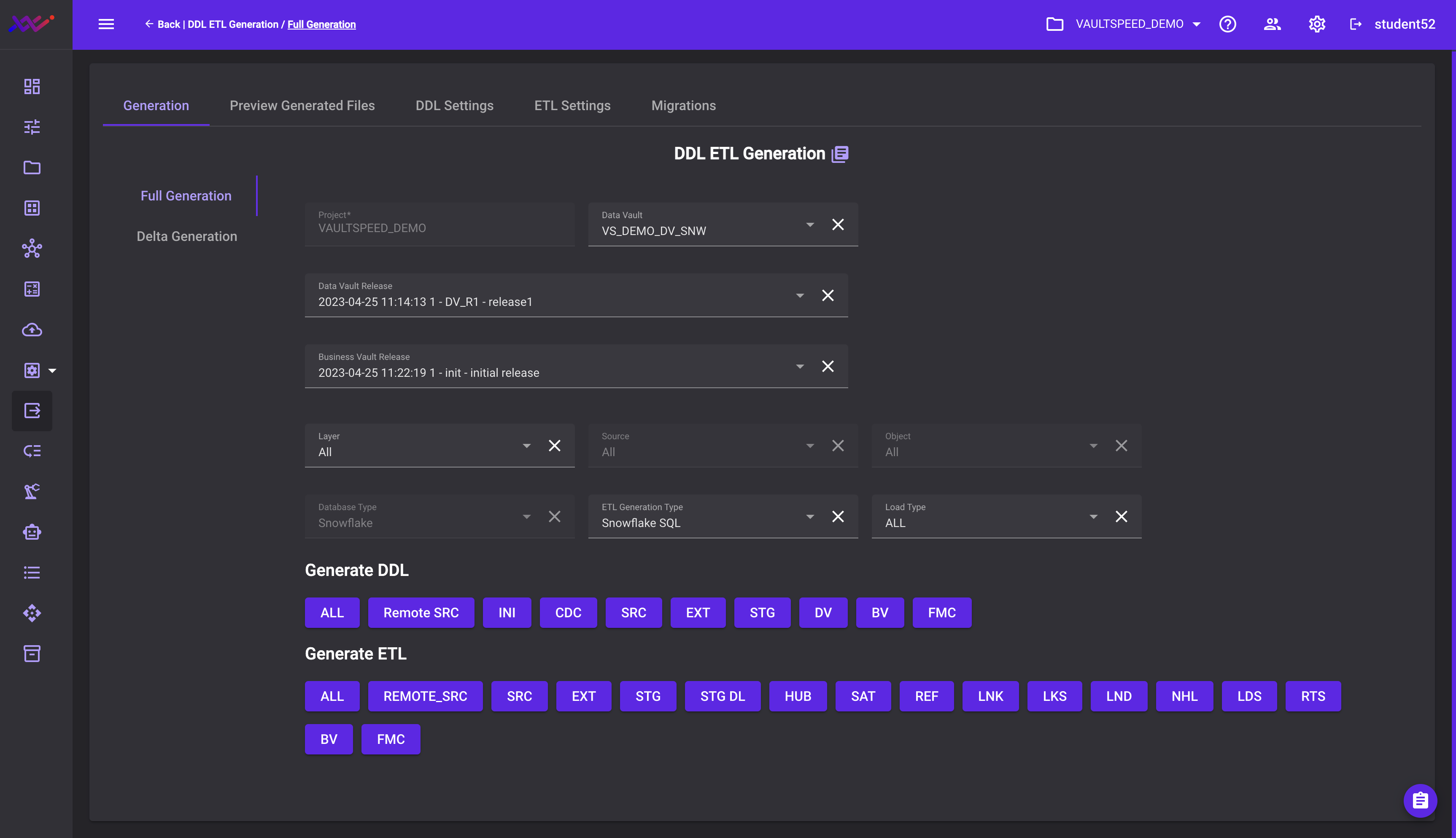Image resolution: width=1456 pixels, height=838 pixels.
Task: Clear the Business Vault Release field
Action: point(828,366)
